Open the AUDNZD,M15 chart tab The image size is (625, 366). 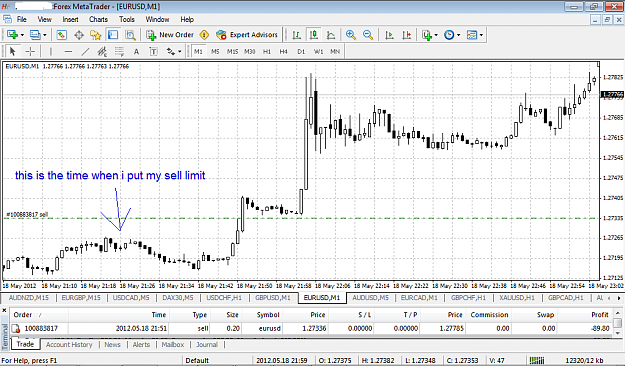click(x=29, y=297)
